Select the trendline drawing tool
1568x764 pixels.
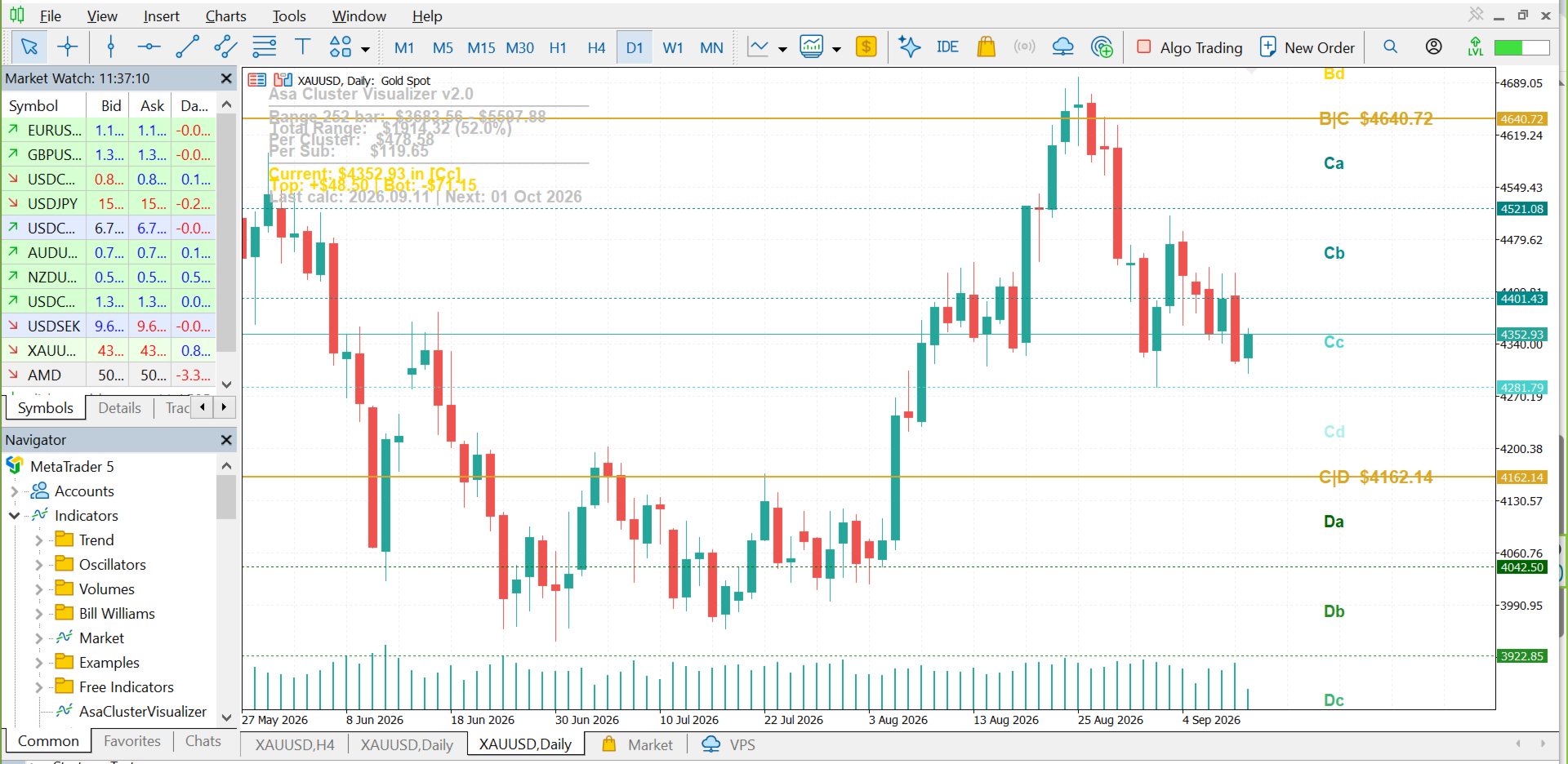pos(187,47)
